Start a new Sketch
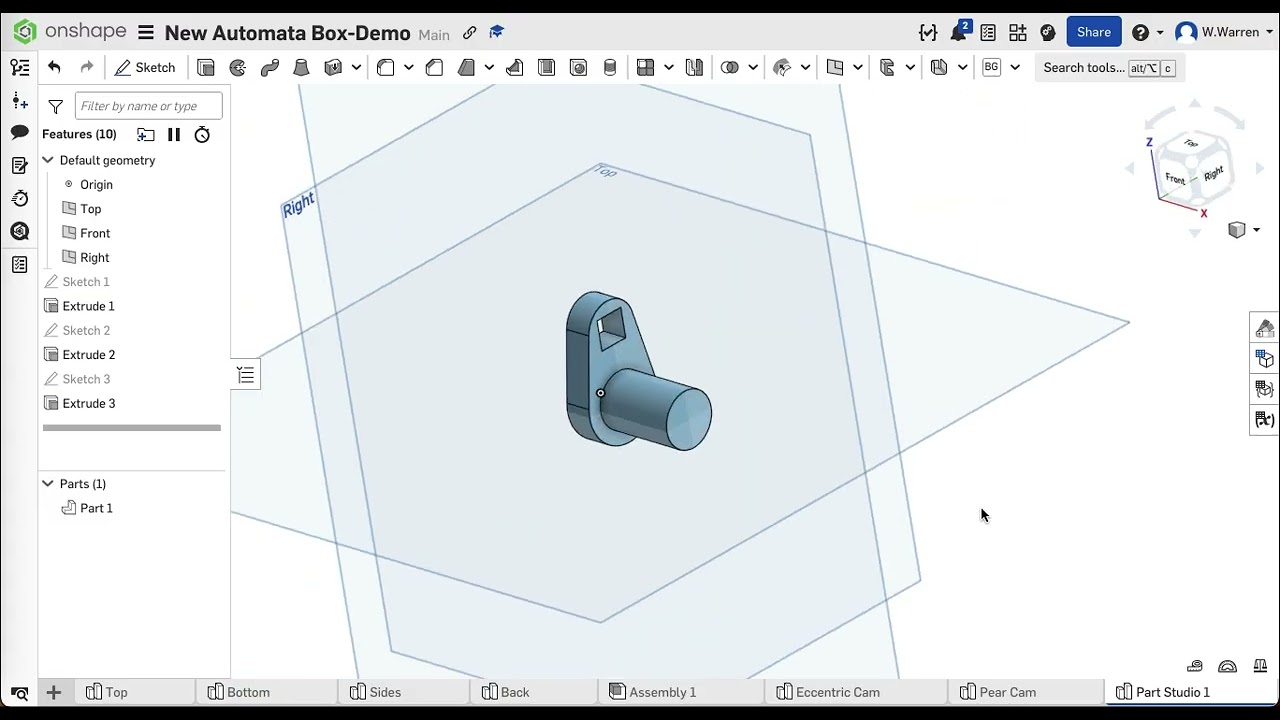The image size is (1280, 720). (145, 67)
